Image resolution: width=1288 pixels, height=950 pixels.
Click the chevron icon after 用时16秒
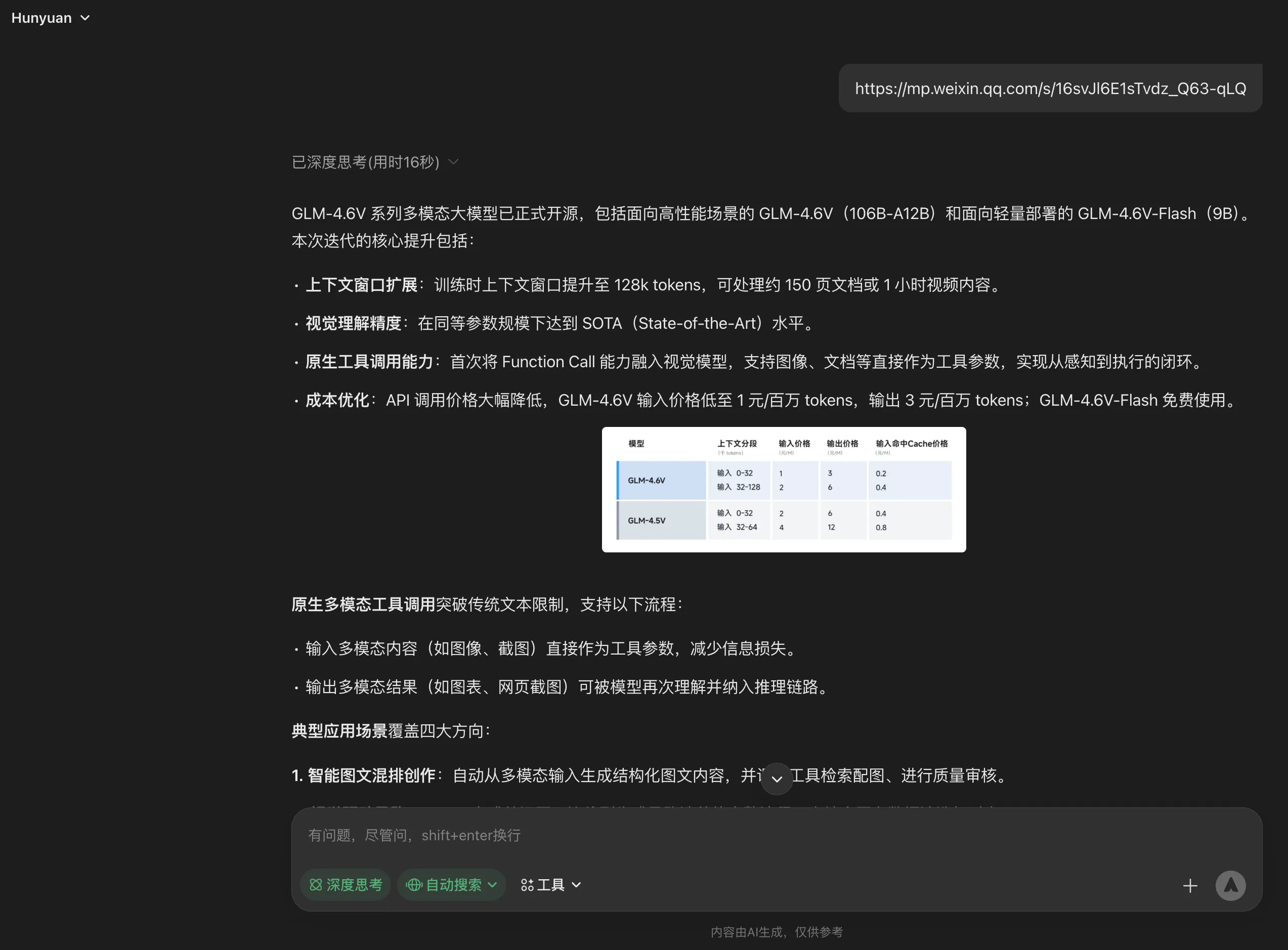tap(453, 162)
